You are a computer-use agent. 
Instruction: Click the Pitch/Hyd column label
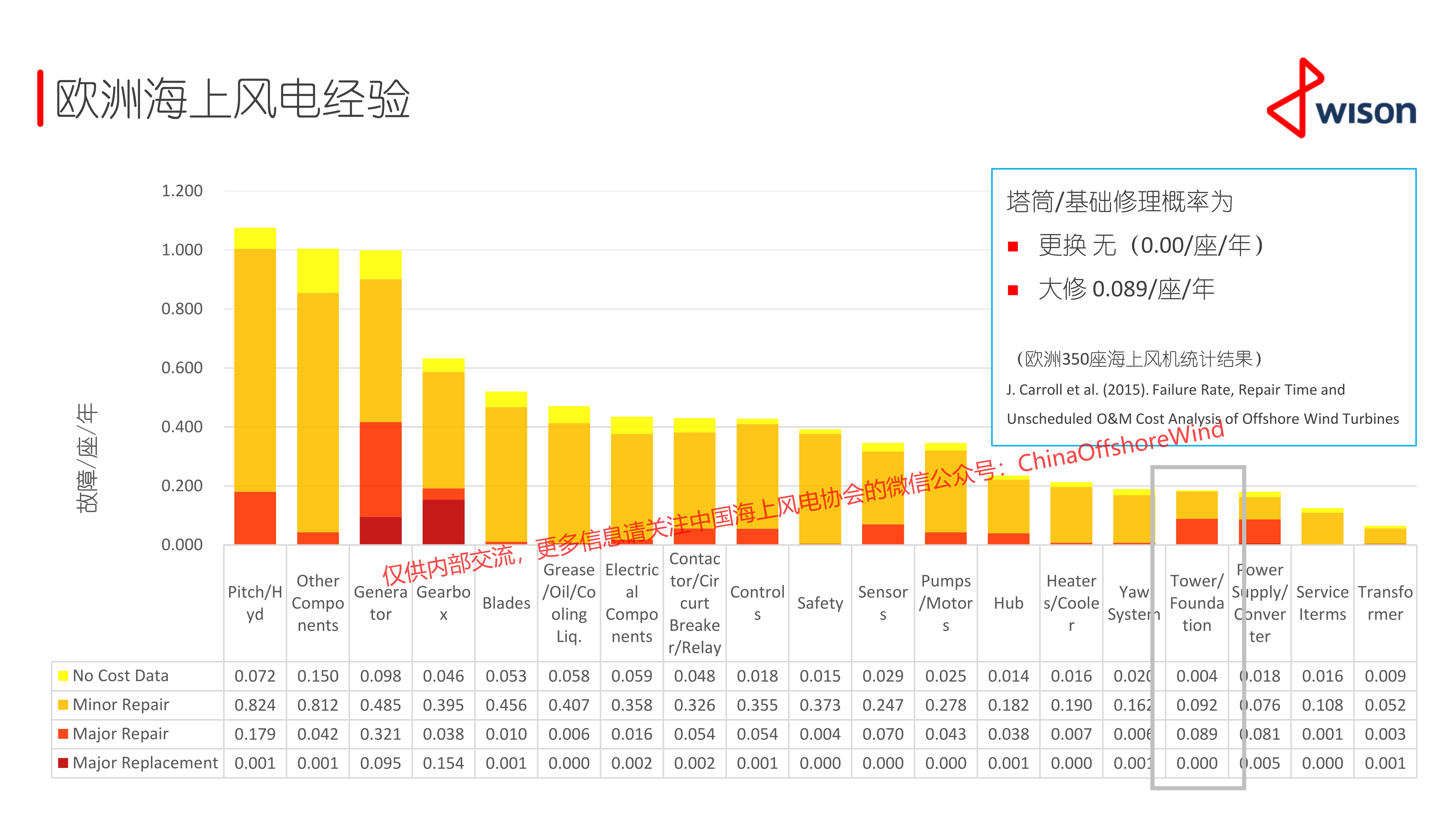click(x=255, y=603)
